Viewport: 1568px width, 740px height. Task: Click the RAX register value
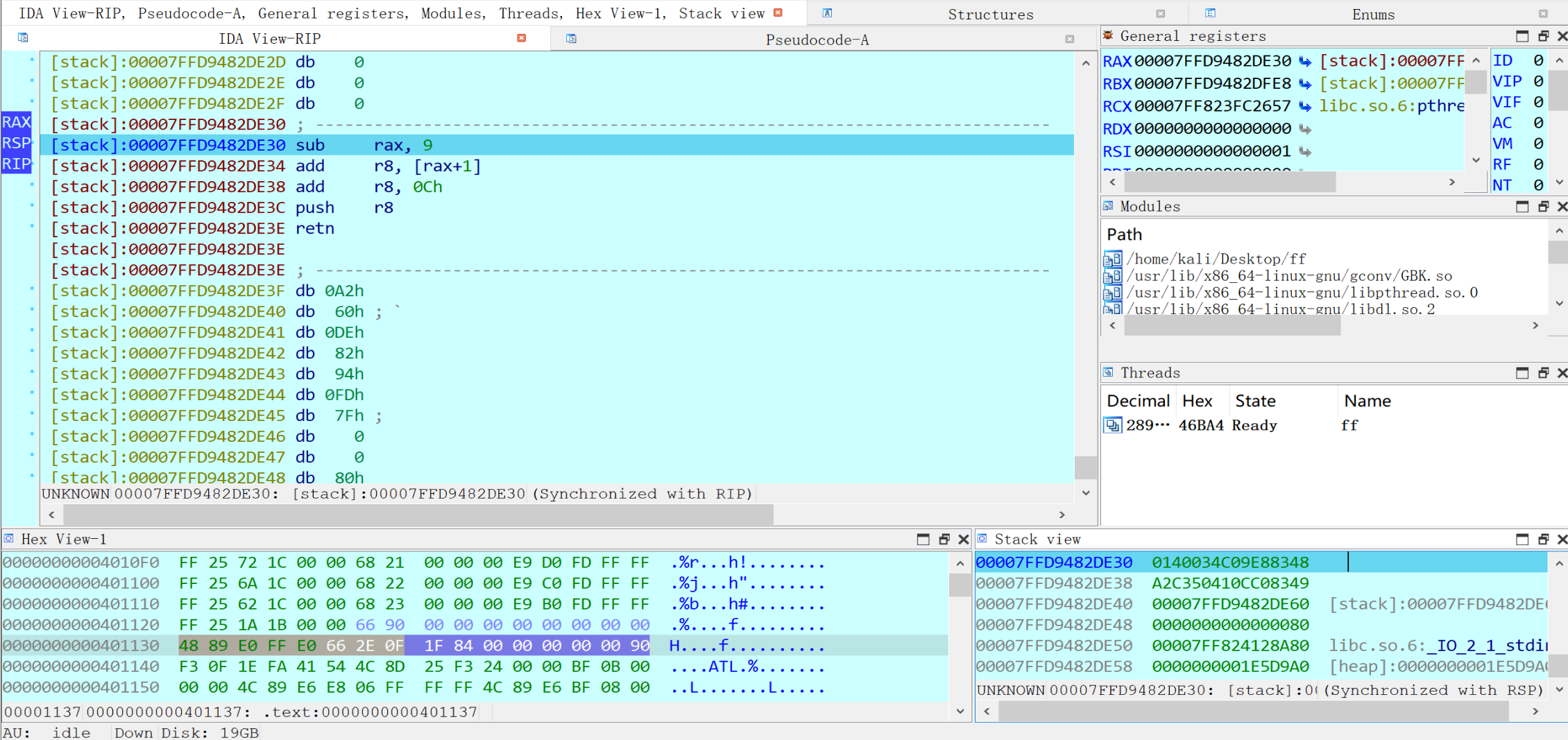click(1212, 61)
